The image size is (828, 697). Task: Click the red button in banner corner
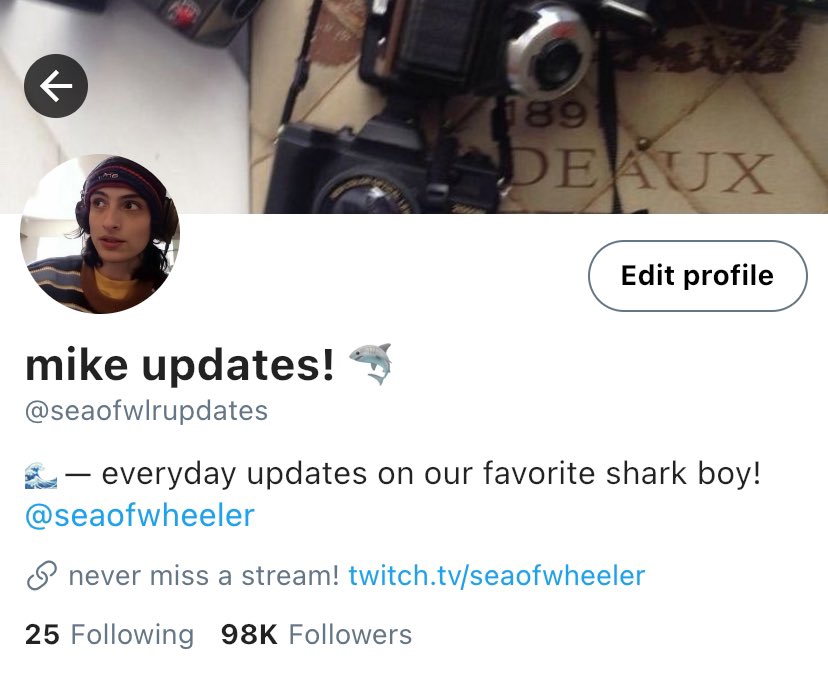click(x=183, y=15)
